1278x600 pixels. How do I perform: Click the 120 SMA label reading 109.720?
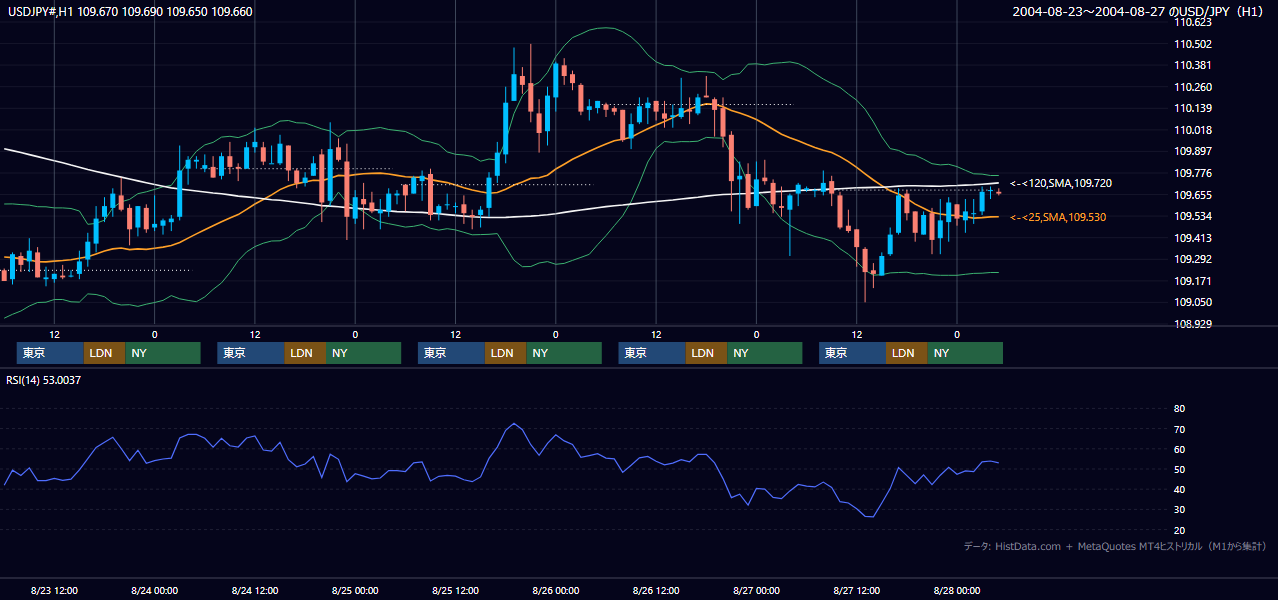tap(1060, 184)
